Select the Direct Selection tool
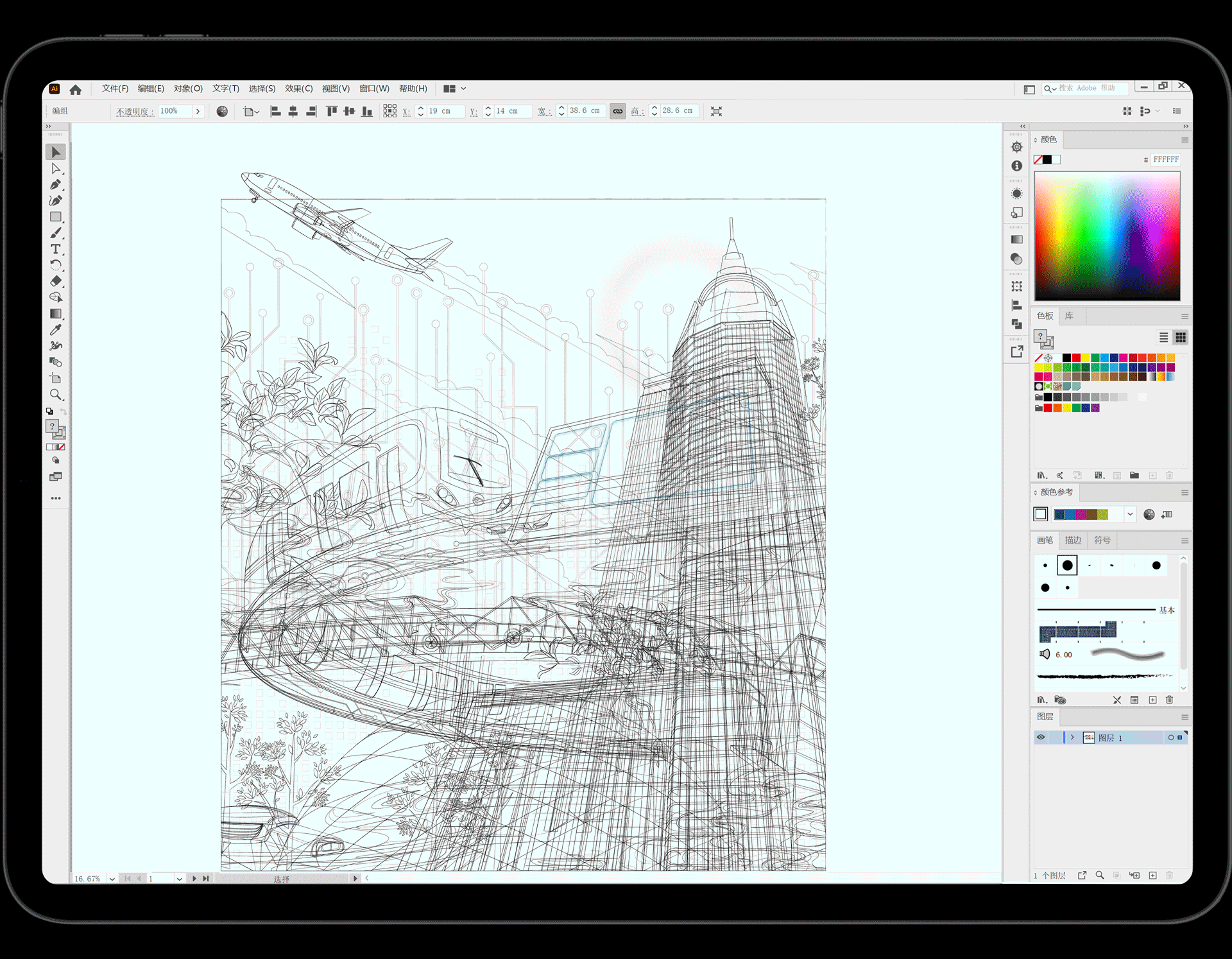The width and height of the screenshot is (1232, 959). click(x=56, y=169)
